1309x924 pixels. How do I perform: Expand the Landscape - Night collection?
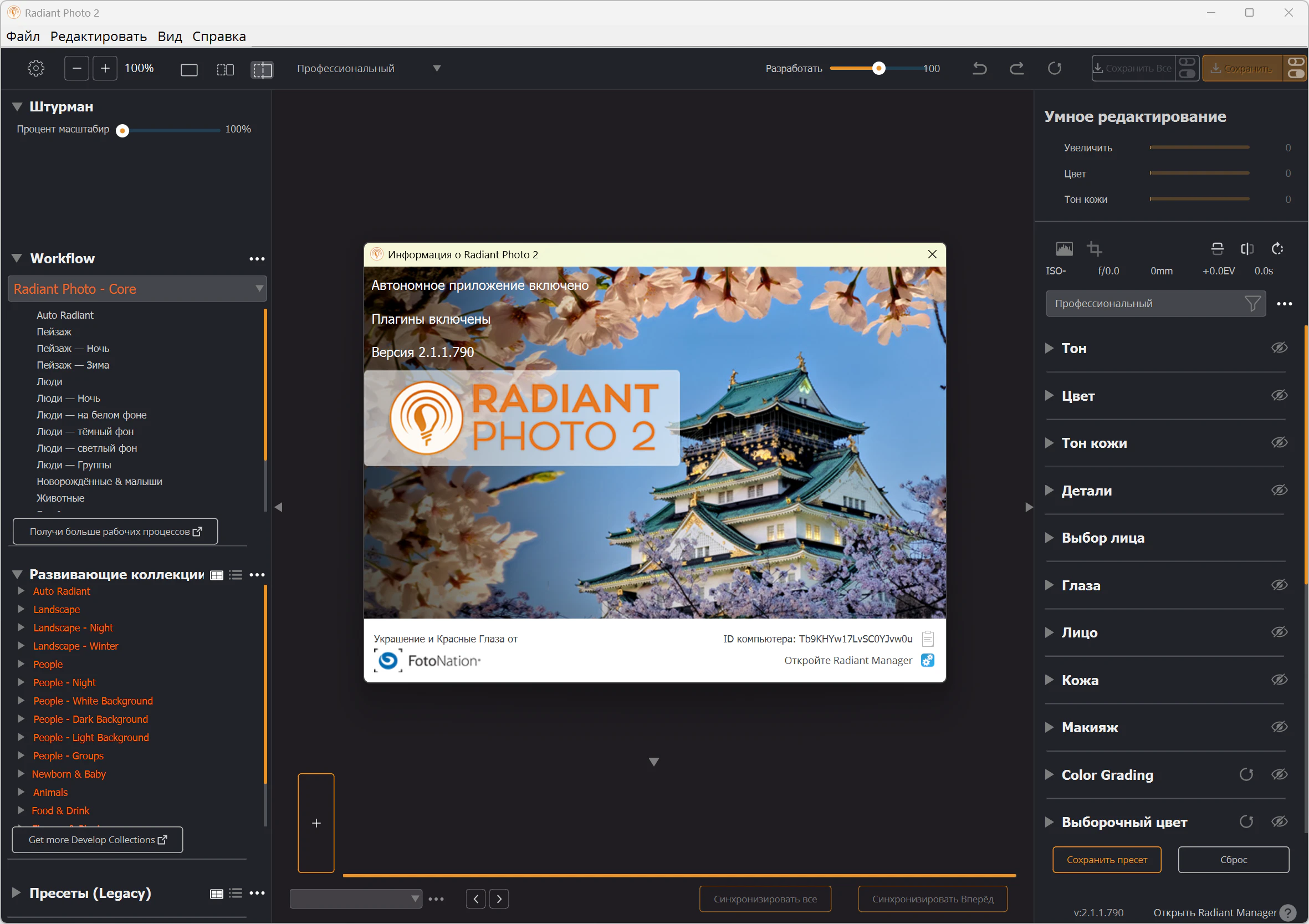[21, 627]
